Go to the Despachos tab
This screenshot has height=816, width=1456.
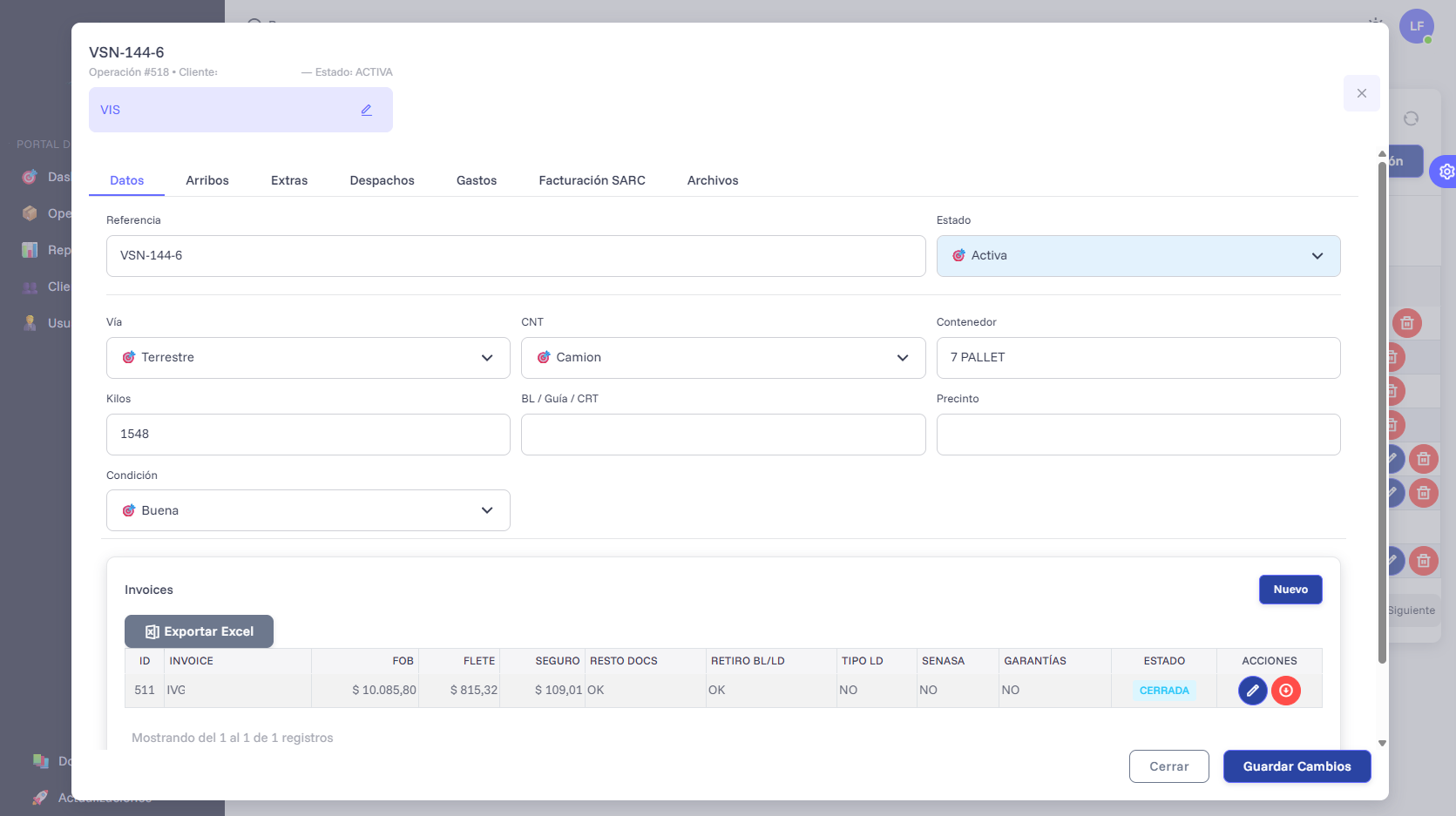[383, 180]
